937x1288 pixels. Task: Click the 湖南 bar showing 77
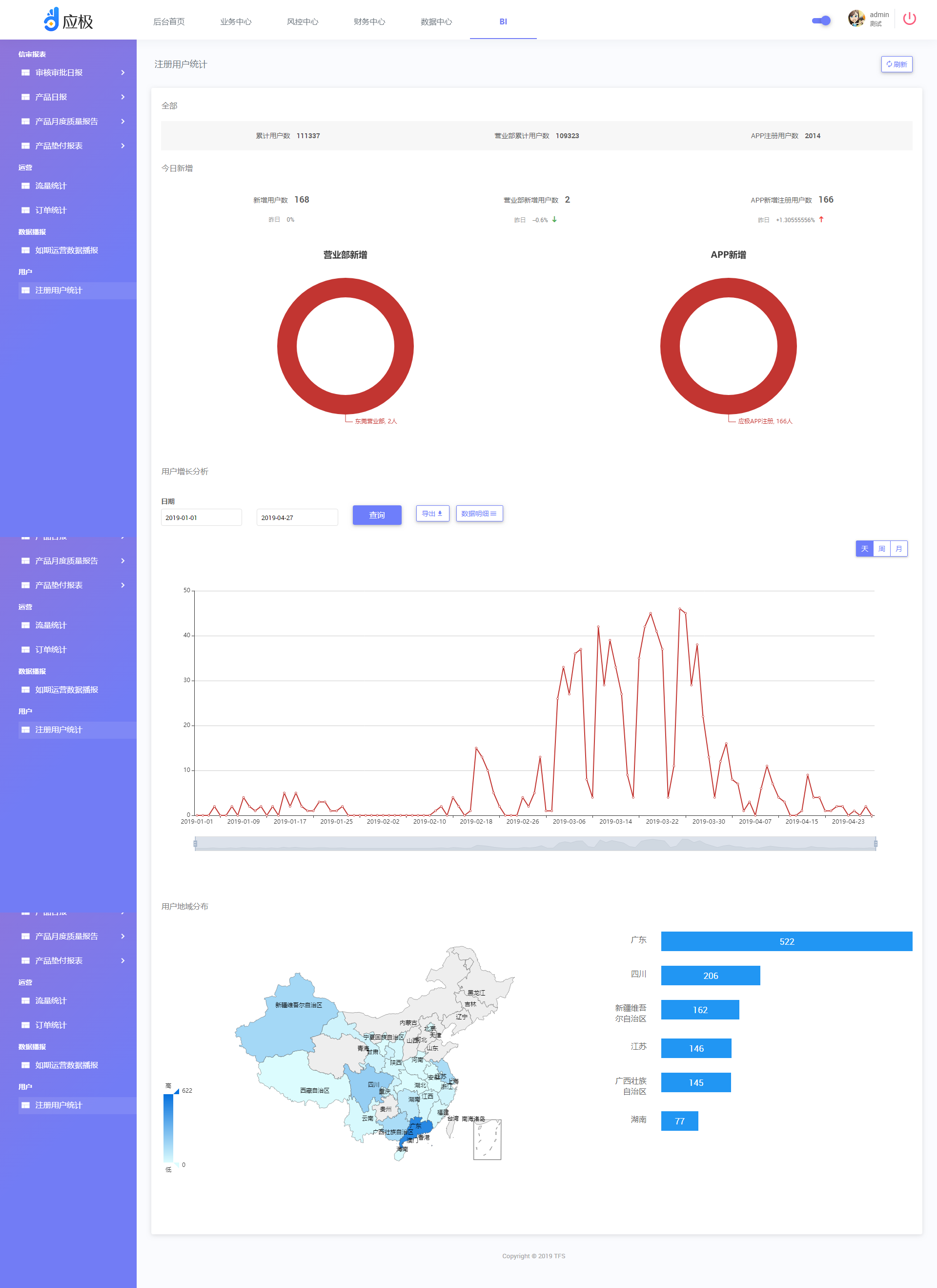679,1121
